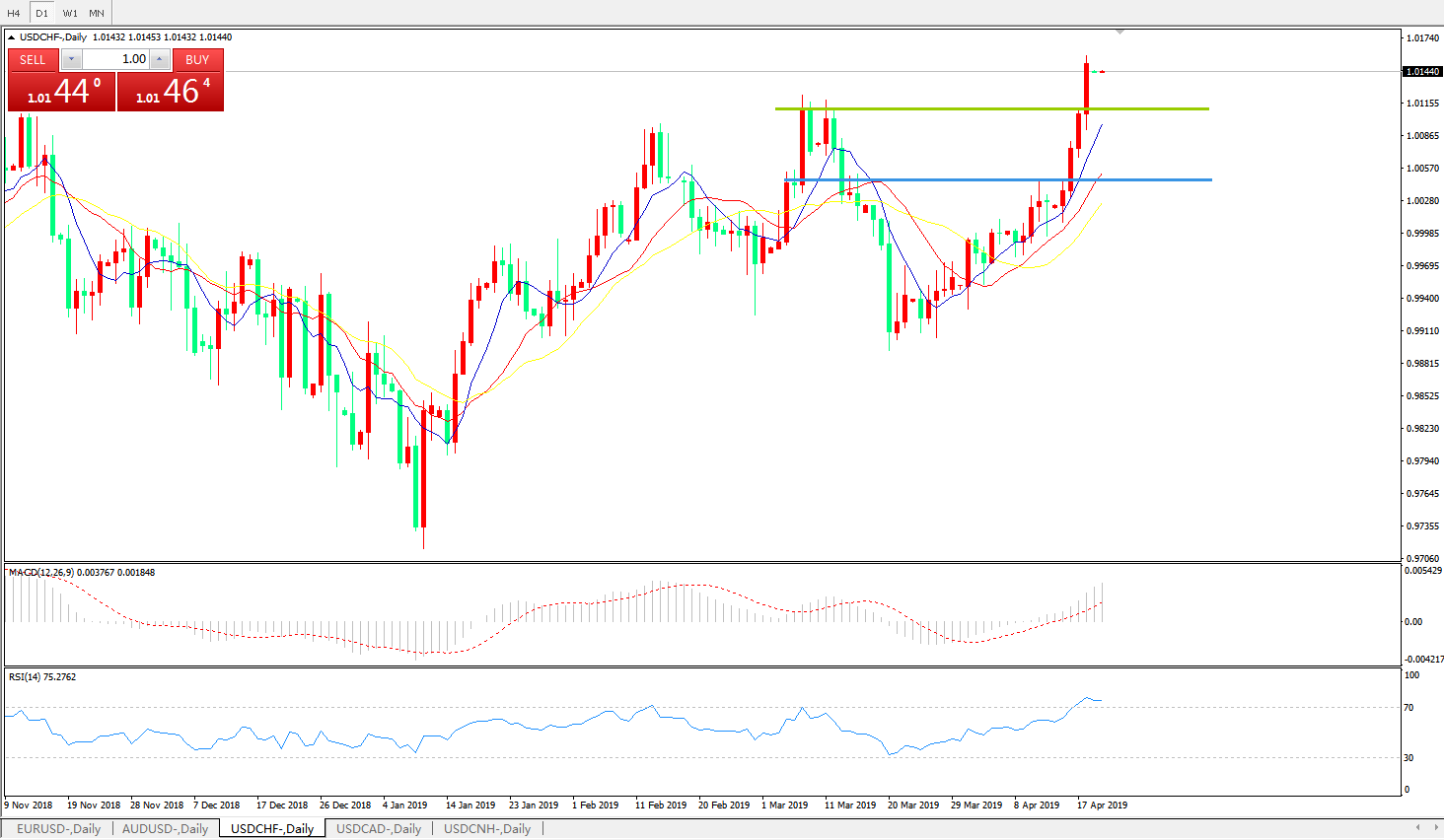This screenshot has height=840, width=1444.
Task: Click the chart shift marker triangle
Action: click(x=1119, y=33)
